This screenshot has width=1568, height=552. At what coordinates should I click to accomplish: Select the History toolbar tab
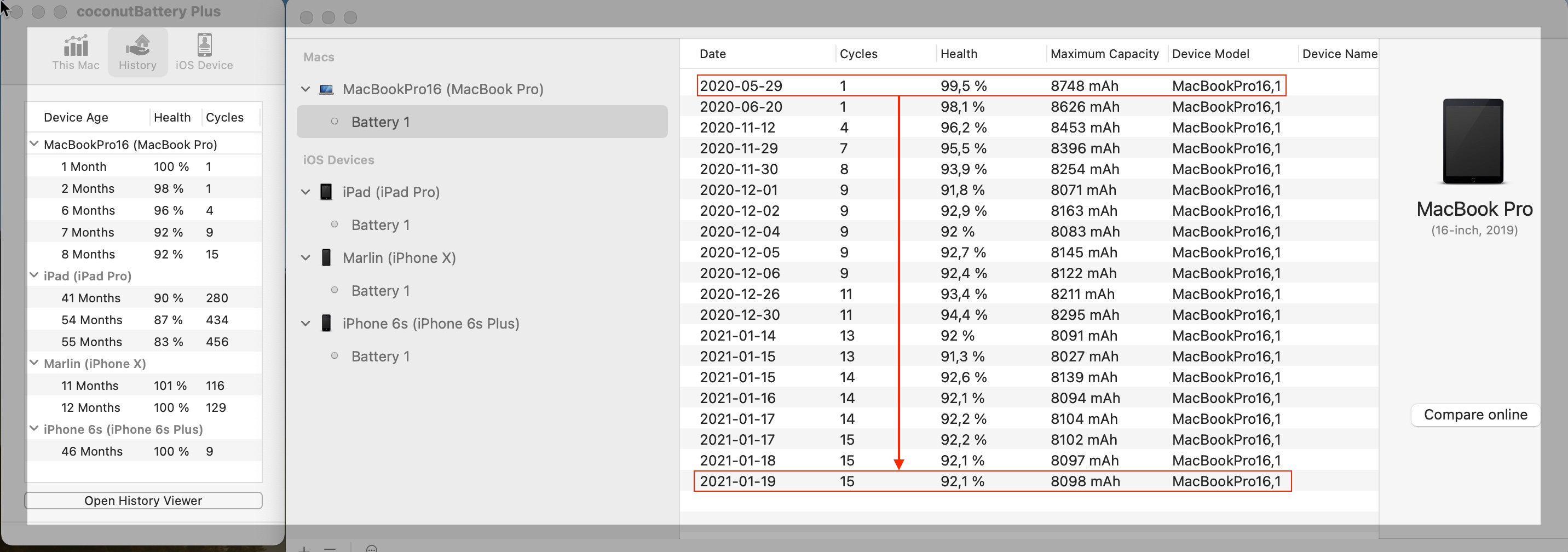tap(137, 53)
